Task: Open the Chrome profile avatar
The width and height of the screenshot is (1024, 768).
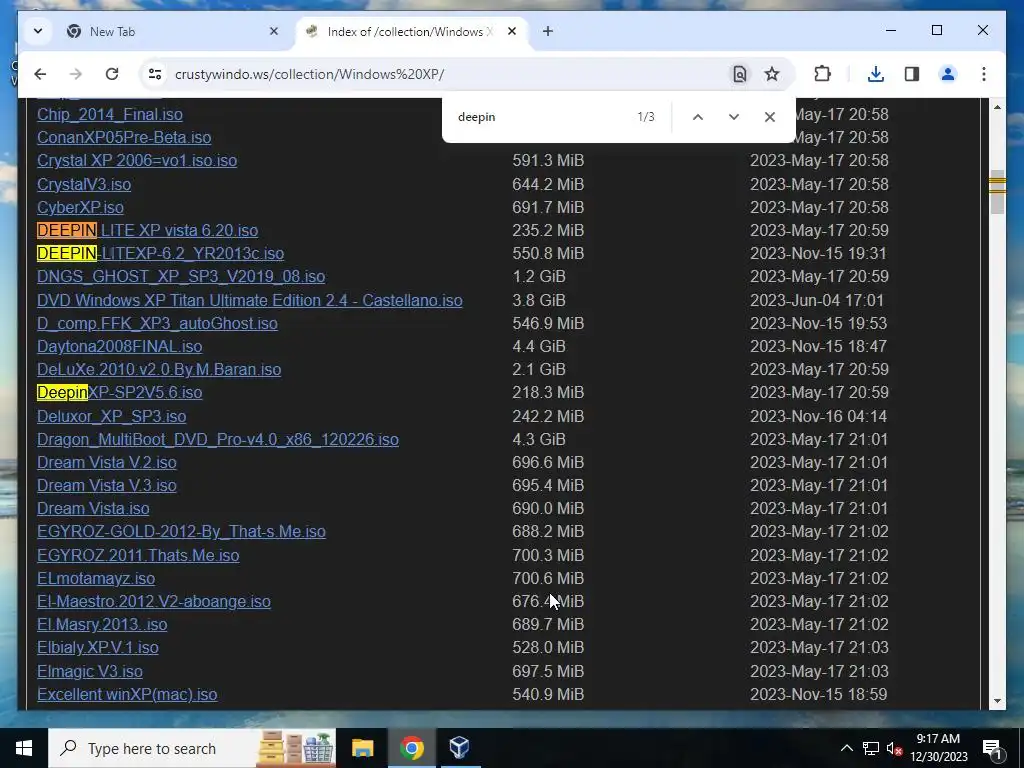Action: [948, 74]
